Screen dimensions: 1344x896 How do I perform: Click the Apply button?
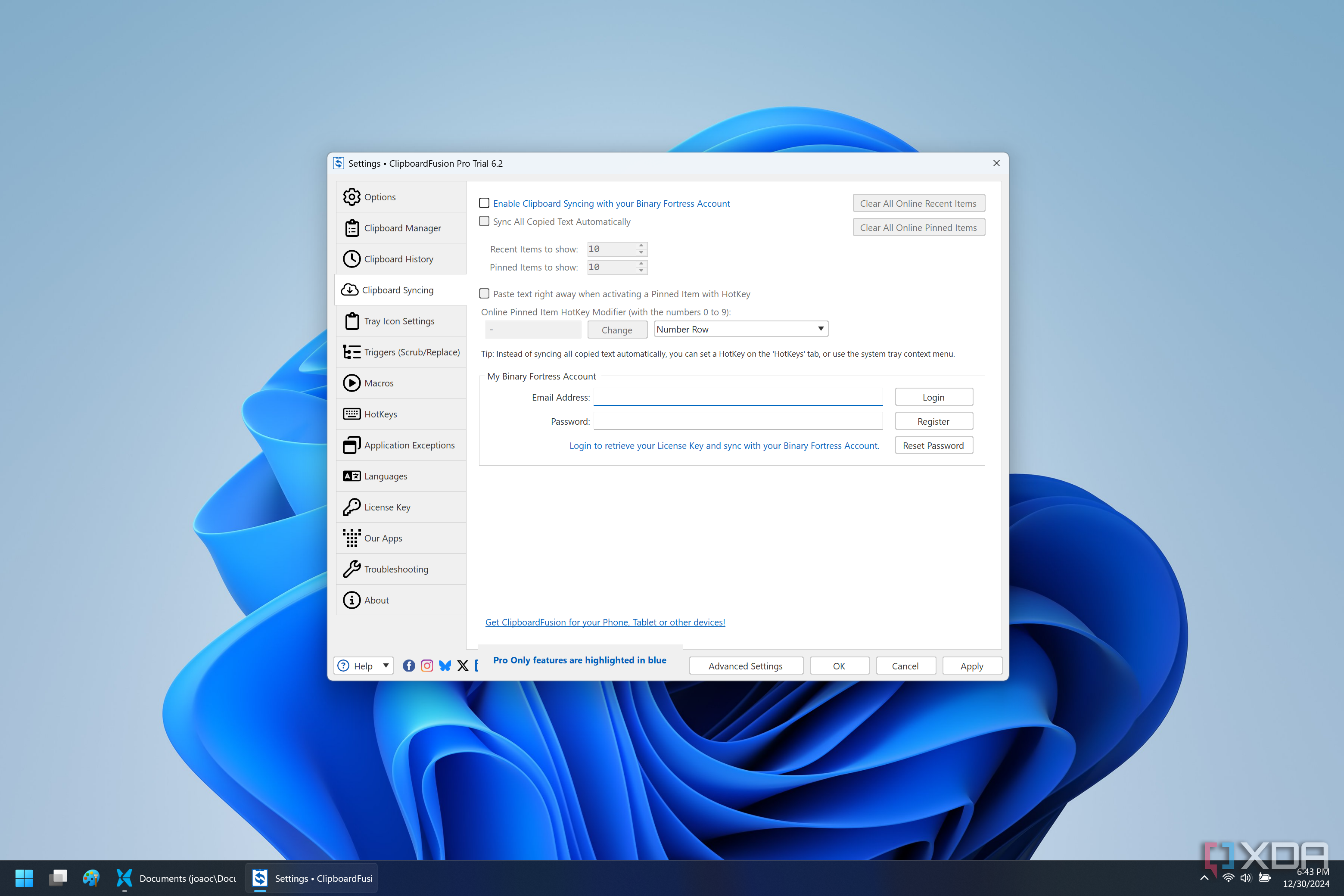pos(972,666)
